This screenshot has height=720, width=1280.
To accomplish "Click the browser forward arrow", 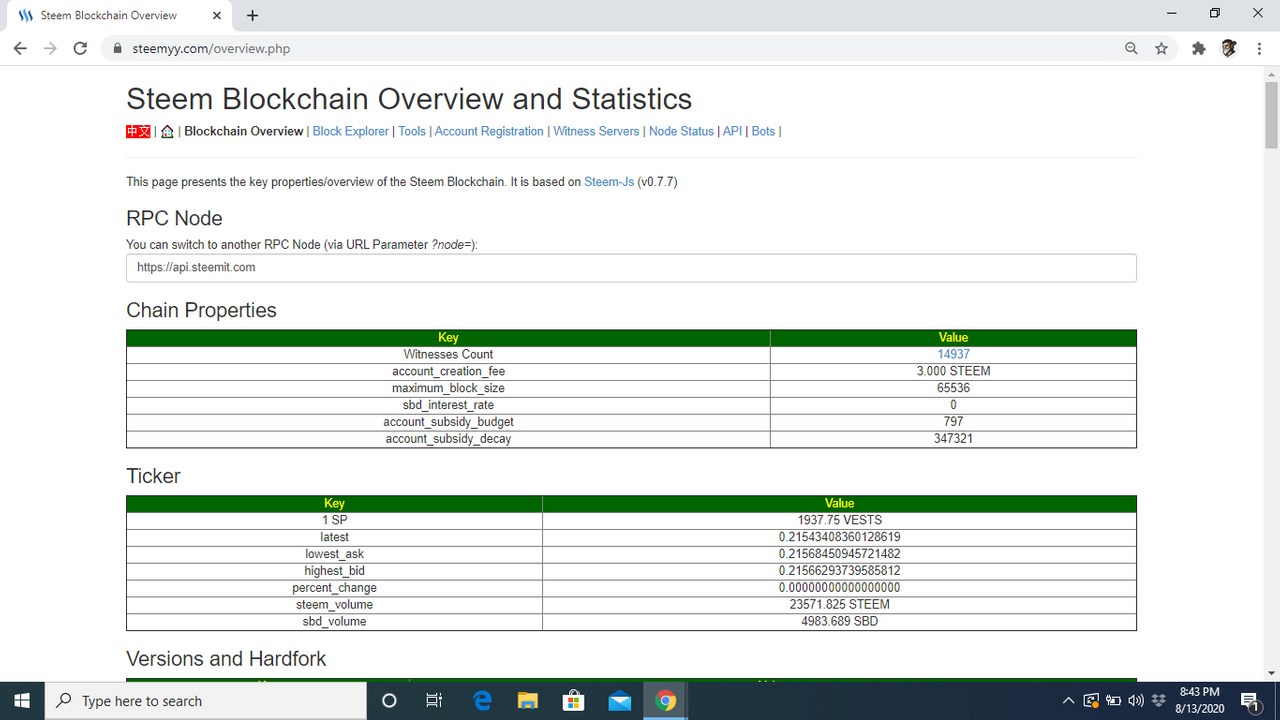I will (x=50, y=48).
